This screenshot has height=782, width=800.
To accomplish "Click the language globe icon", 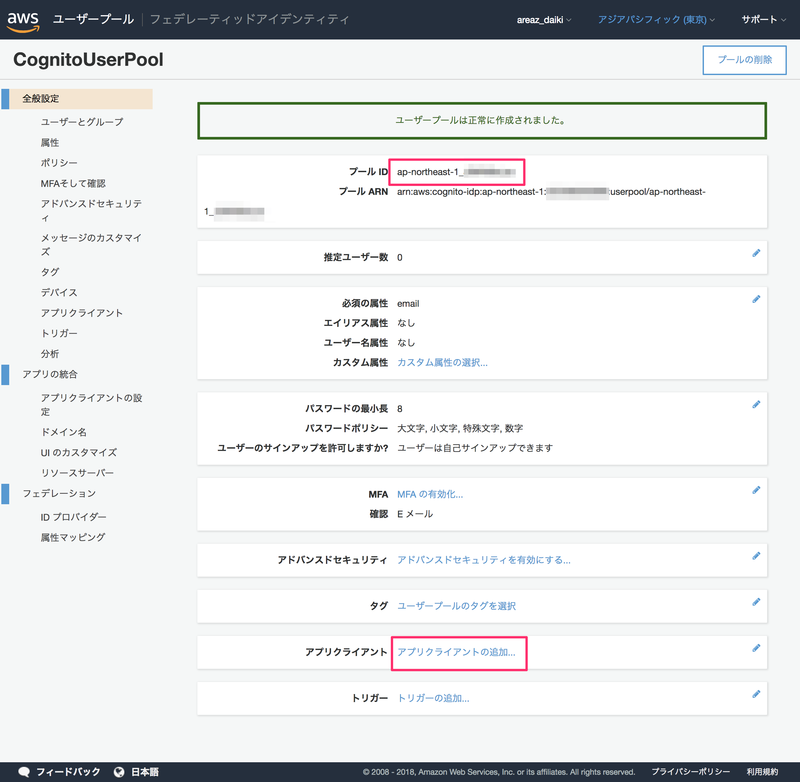I will coord(119,772).
